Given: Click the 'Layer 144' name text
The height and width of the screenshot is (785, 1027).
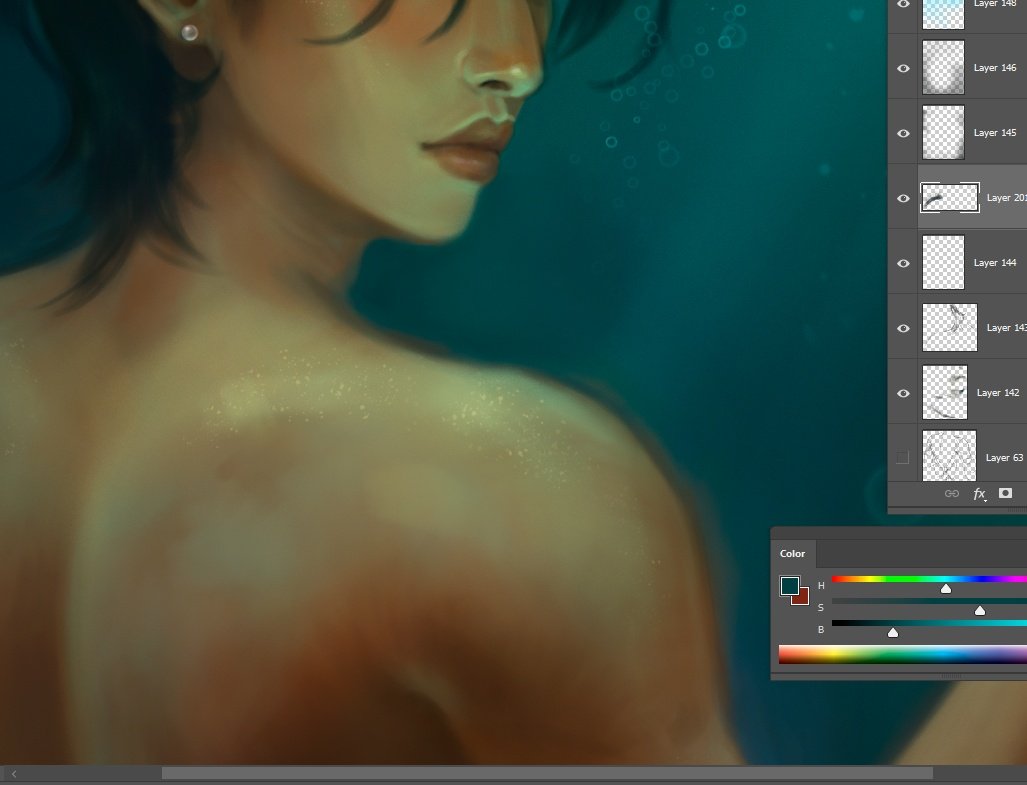Looking at the screenshot, I should pyautogui.click(x=995, y=263).
